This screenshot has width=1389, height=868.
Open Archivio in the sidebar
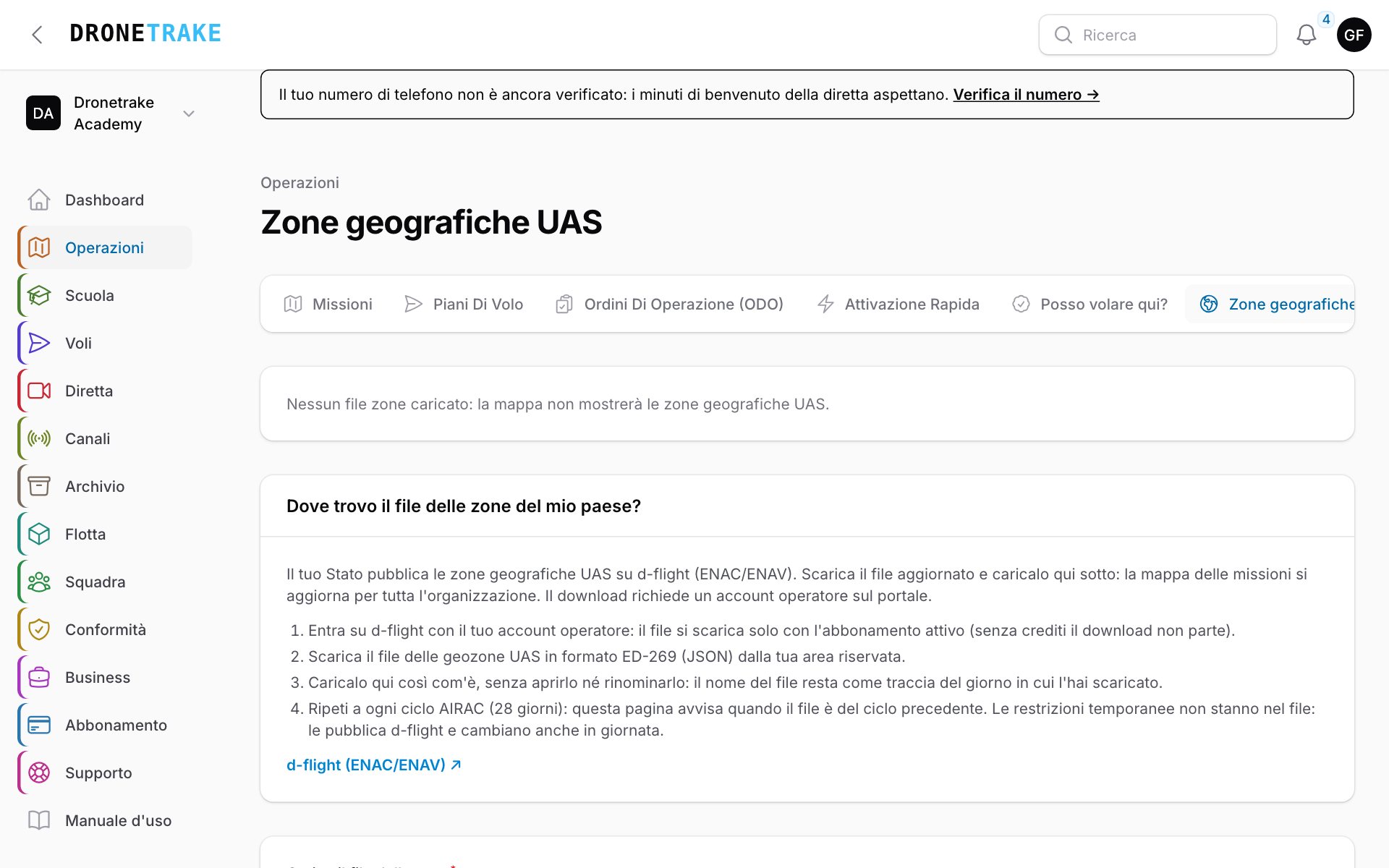106,486
